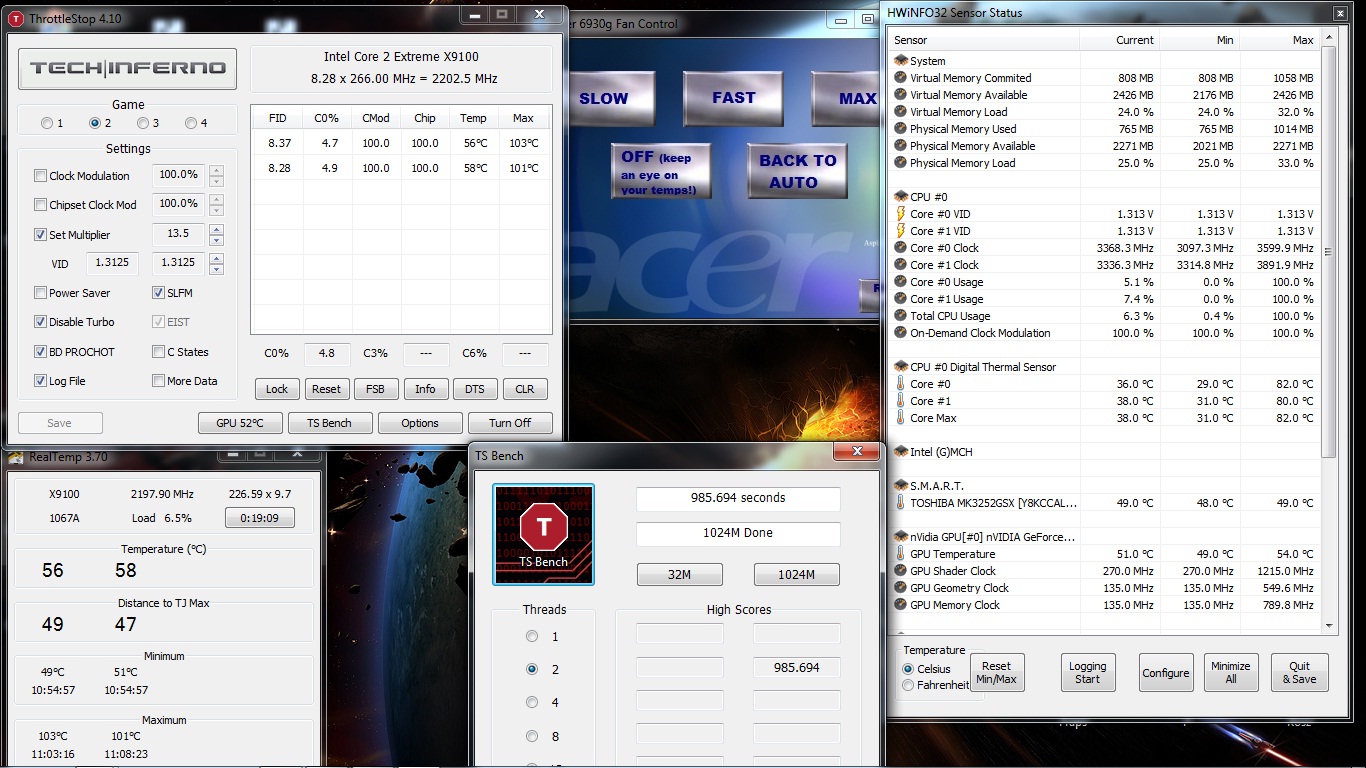Select the System group chip icon in HWiNFO32
Viewport: 1366px width, 768px height.
point(901,61)
